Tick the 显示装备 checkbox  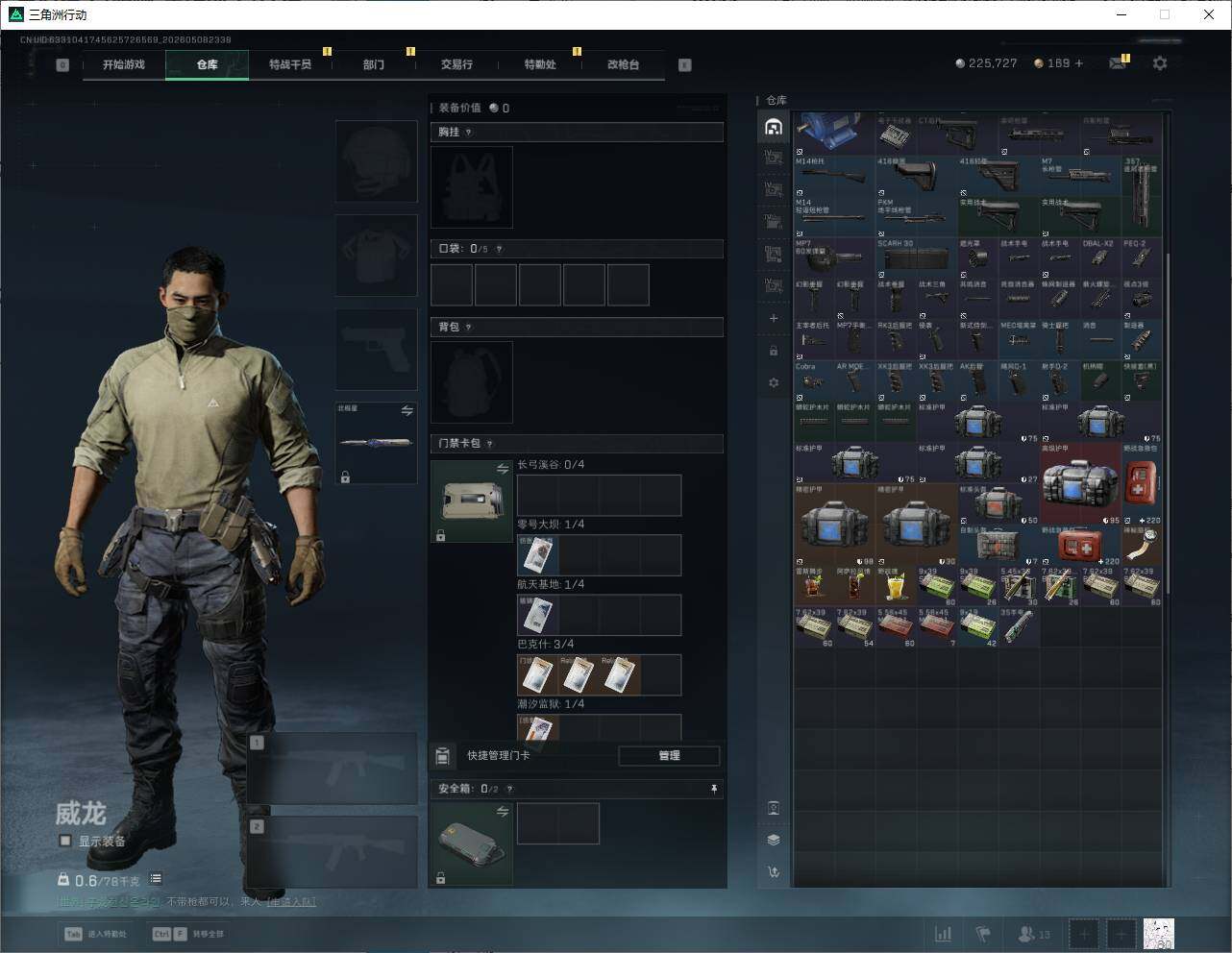click(65, 841)
